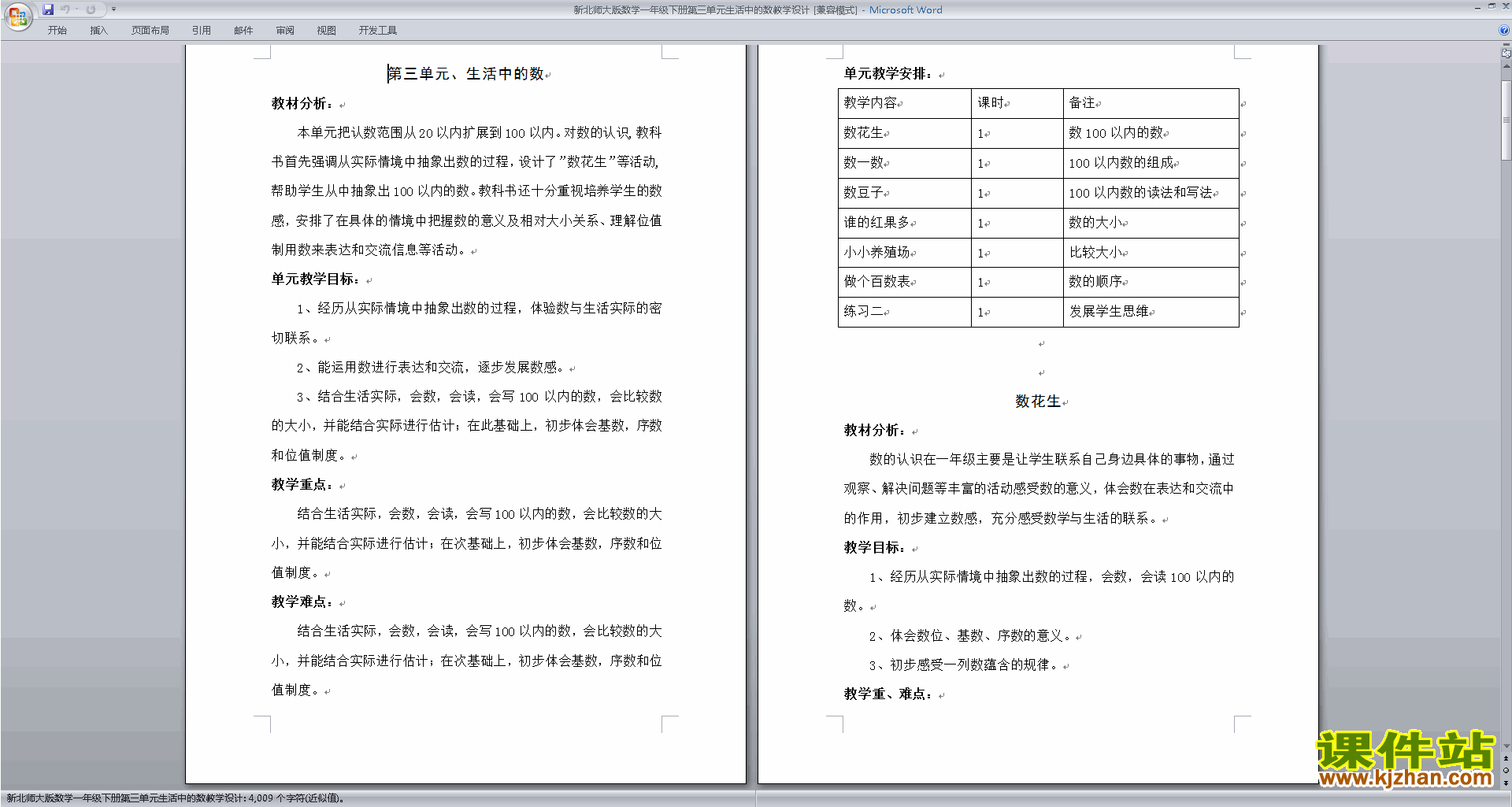Click the Undo icon in Quick Access toolbar
1512x807 pixels.
coord(65,9)
